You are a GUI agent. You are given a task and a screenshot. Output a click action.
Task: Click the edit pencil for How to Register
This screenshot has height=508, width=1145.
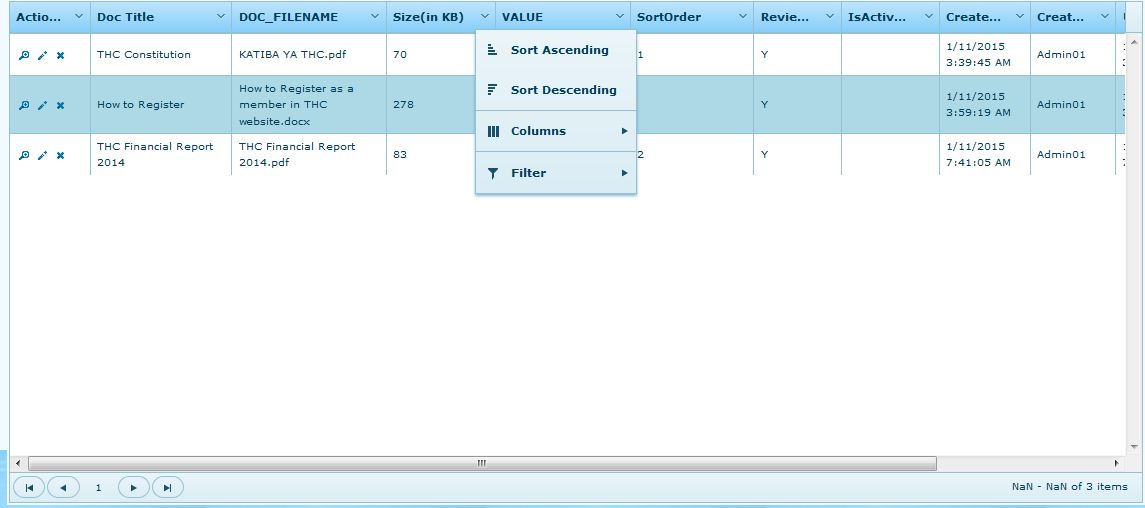point(42,105)
